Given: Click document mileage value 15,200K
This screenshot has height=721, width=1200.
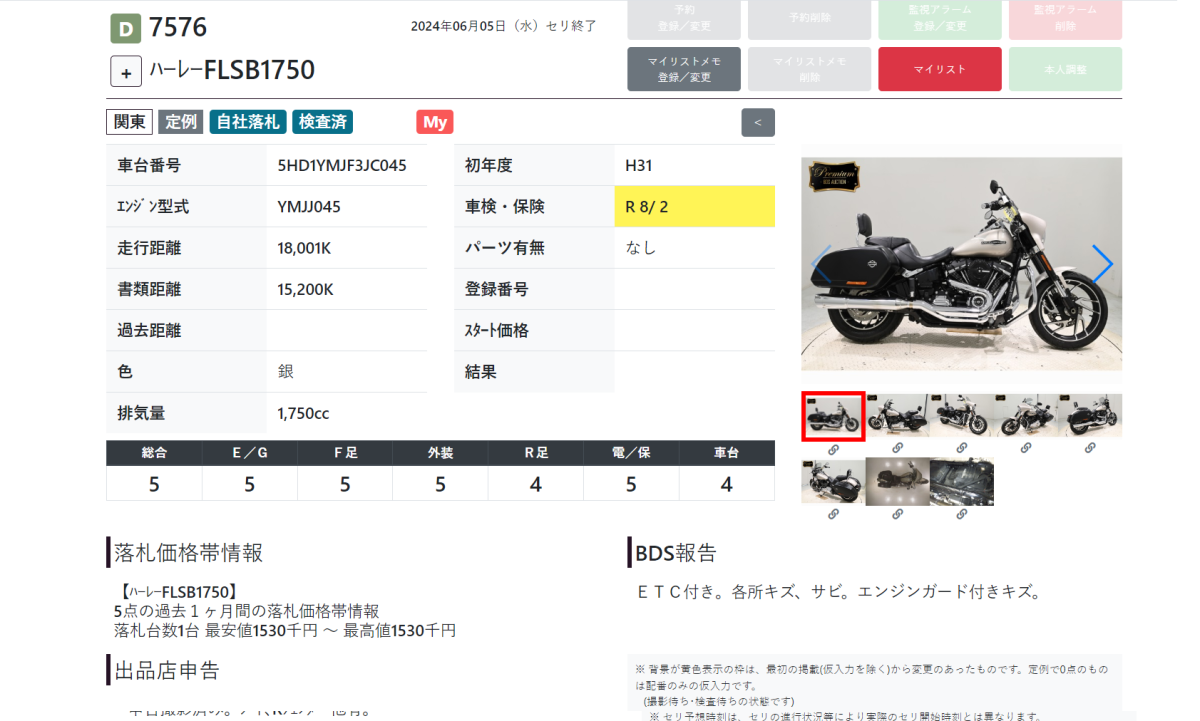Looking at the screenshot, I should 305,289.
